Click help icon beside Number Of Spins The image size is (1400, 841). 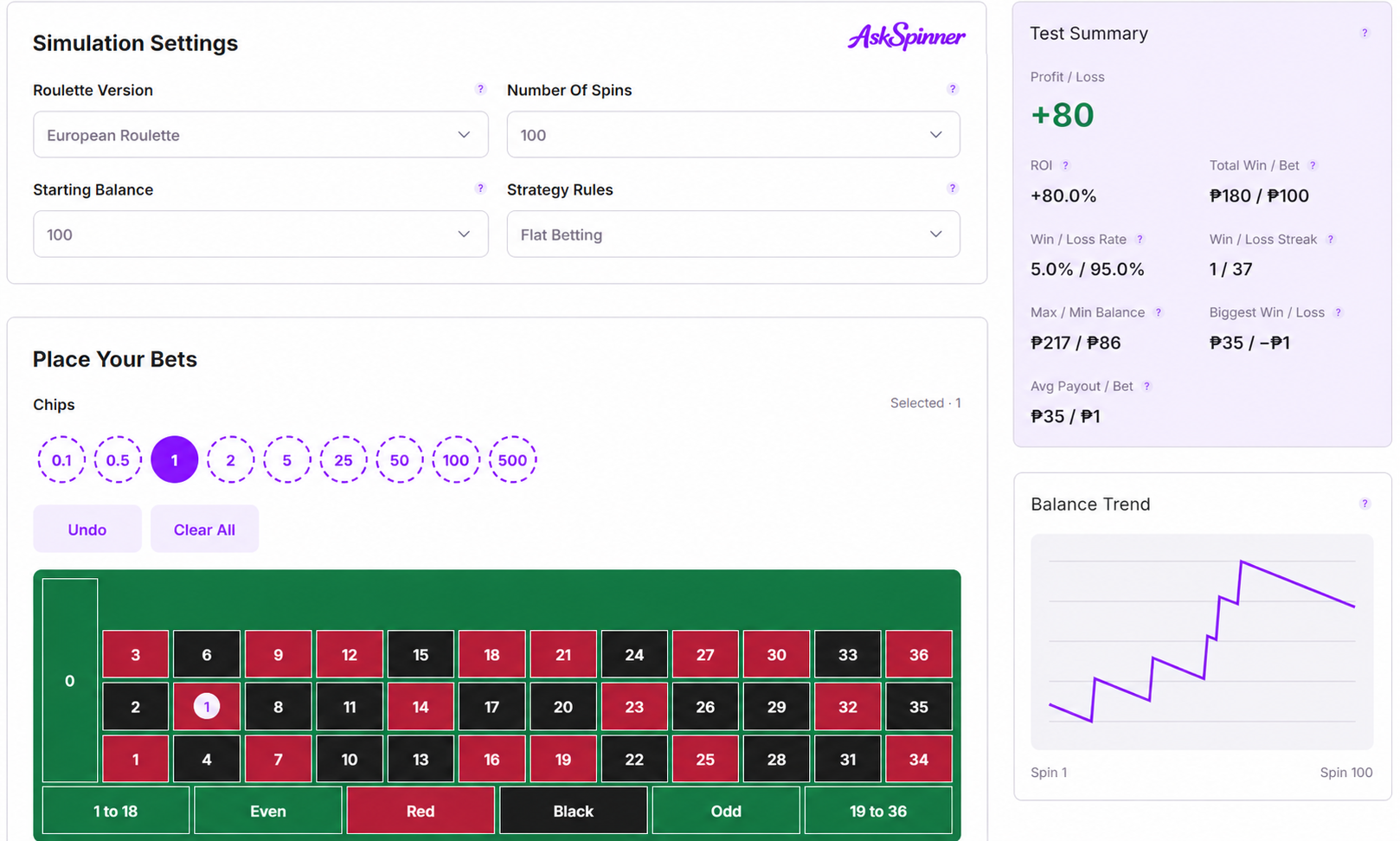click(953, 89)
